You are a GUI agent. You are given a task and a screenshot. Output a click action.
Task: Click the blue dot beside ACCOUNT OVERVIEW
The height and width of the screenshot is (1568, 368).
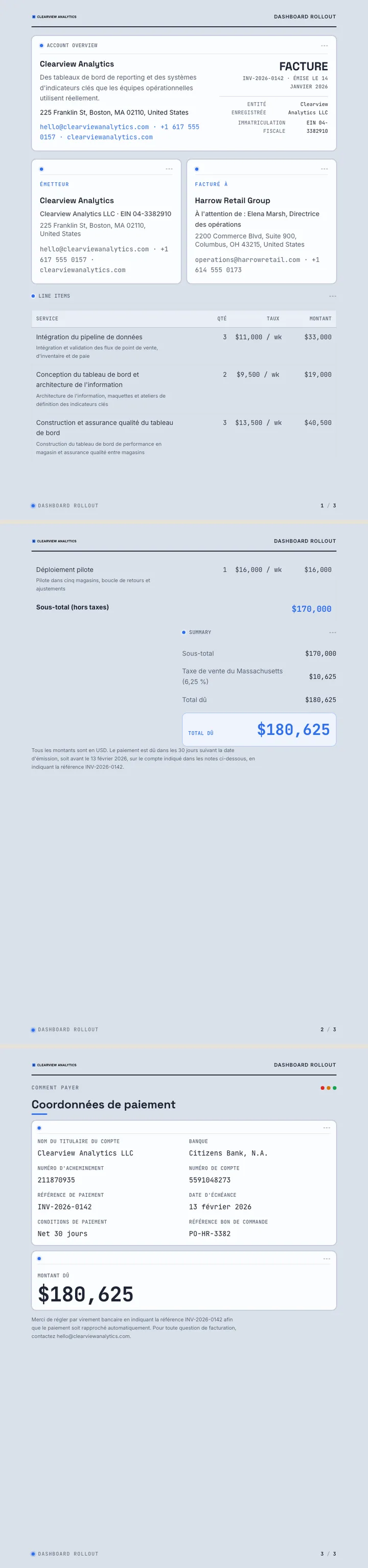(x=41, y=45)
